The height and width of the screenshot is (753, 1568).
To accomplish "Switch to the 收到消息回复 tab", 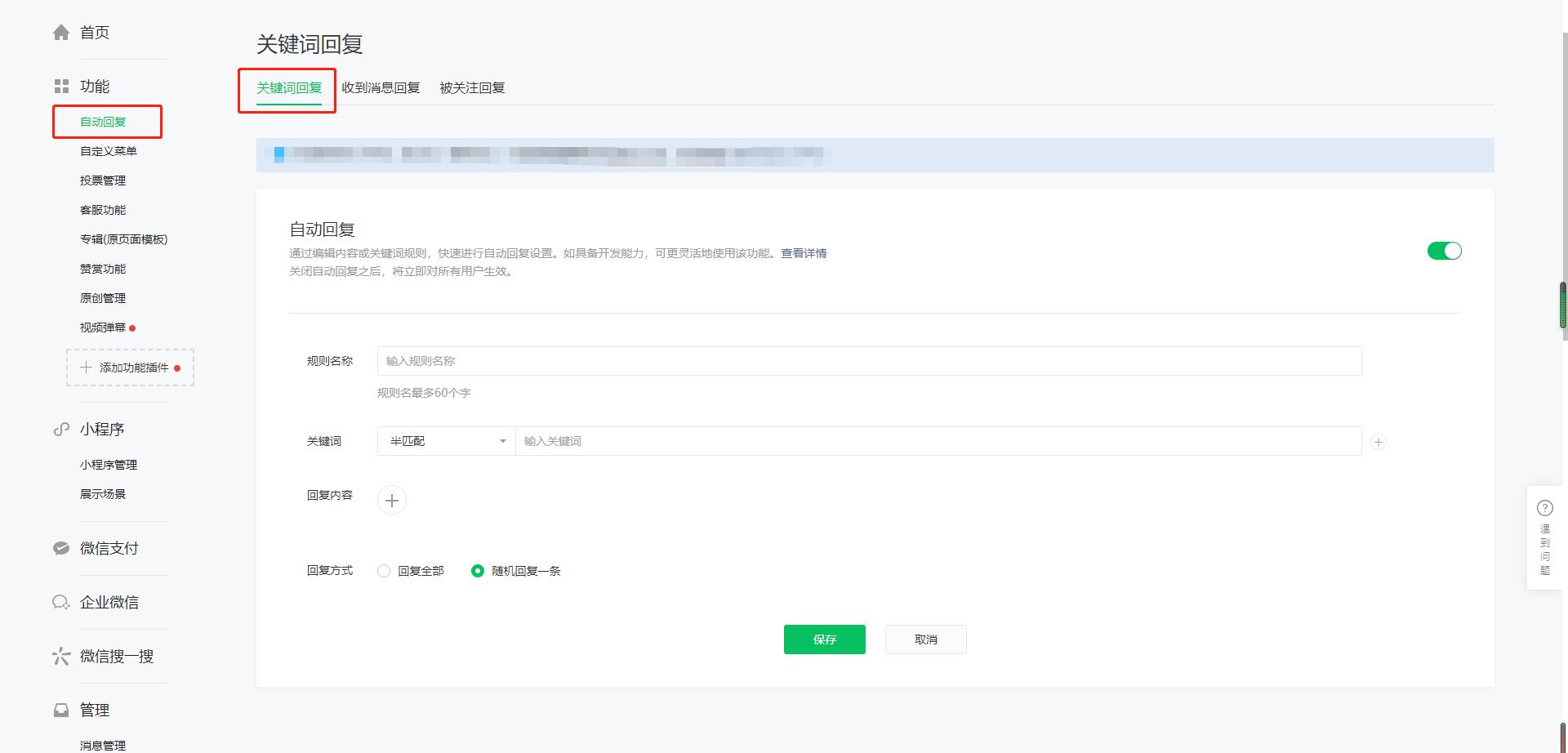I will [x=381, y=87].
